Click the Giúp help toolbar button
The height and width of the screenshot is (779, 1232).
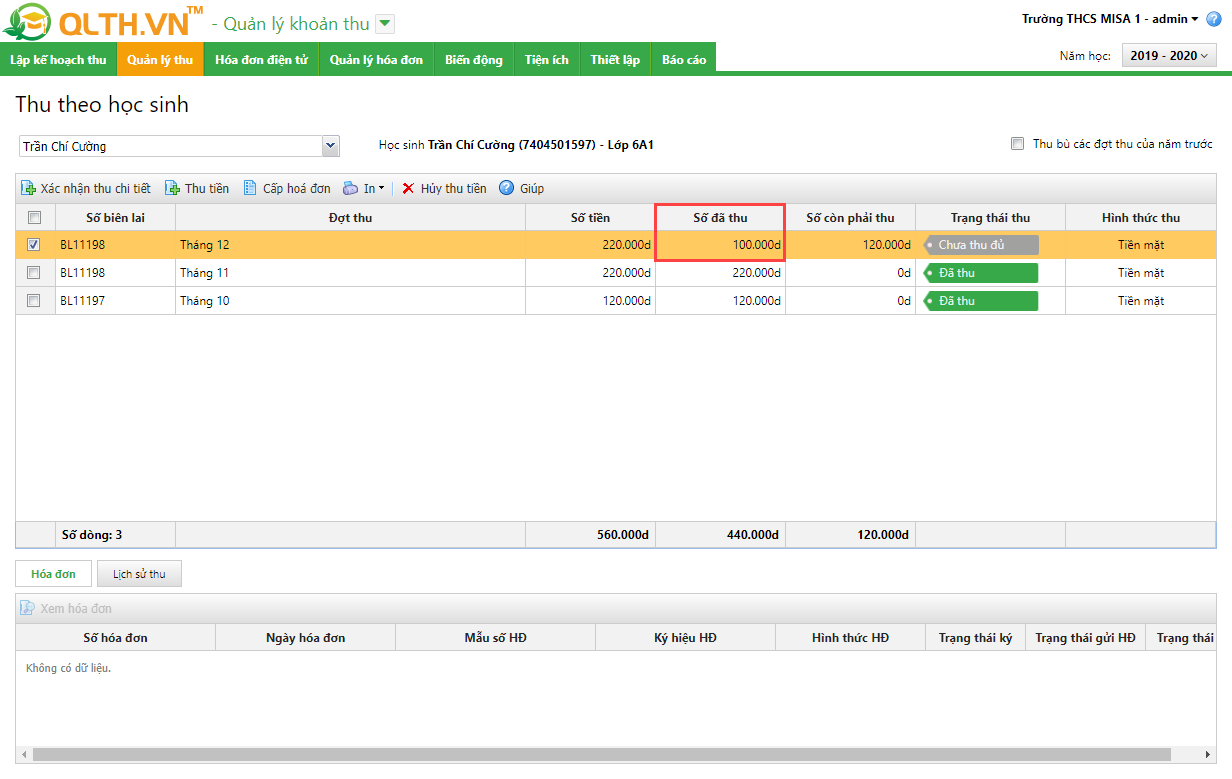tap(521, 188)
